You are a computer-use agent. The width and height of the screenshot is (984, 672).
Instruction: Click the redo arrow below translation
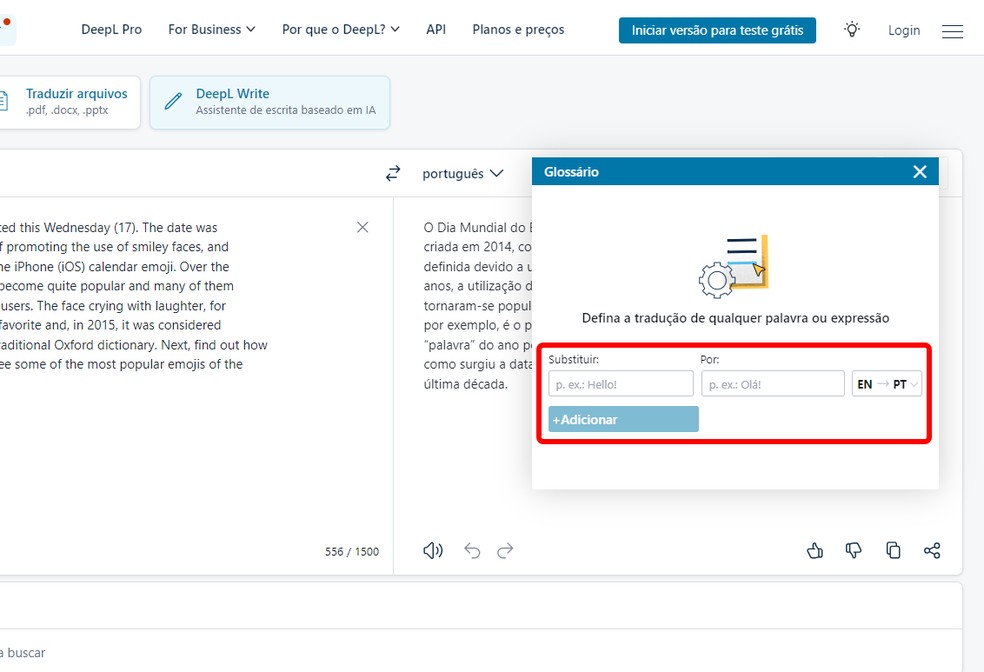point(504,550)
